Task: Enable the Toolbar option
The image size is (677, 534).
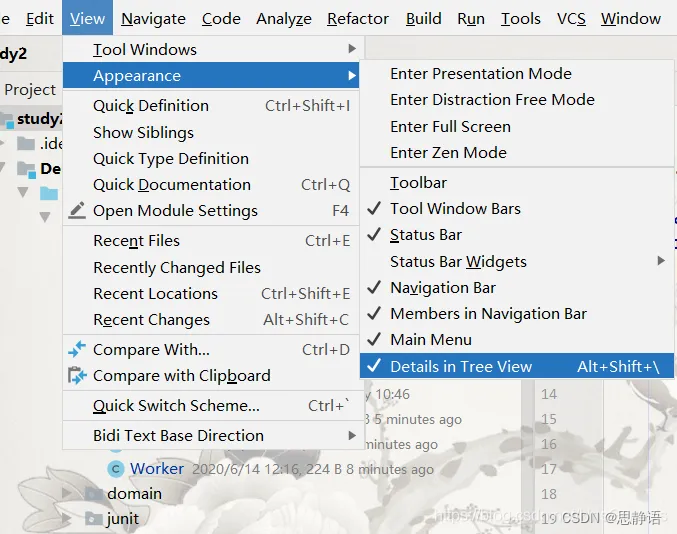Action: (517, 183)
